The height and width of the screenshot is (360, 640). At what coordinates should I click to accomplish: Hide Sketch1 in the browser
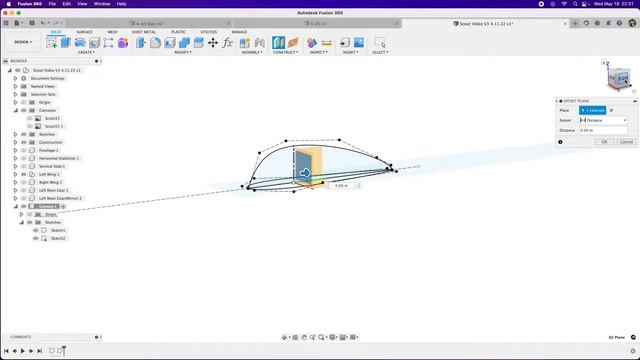pos(36,230)
